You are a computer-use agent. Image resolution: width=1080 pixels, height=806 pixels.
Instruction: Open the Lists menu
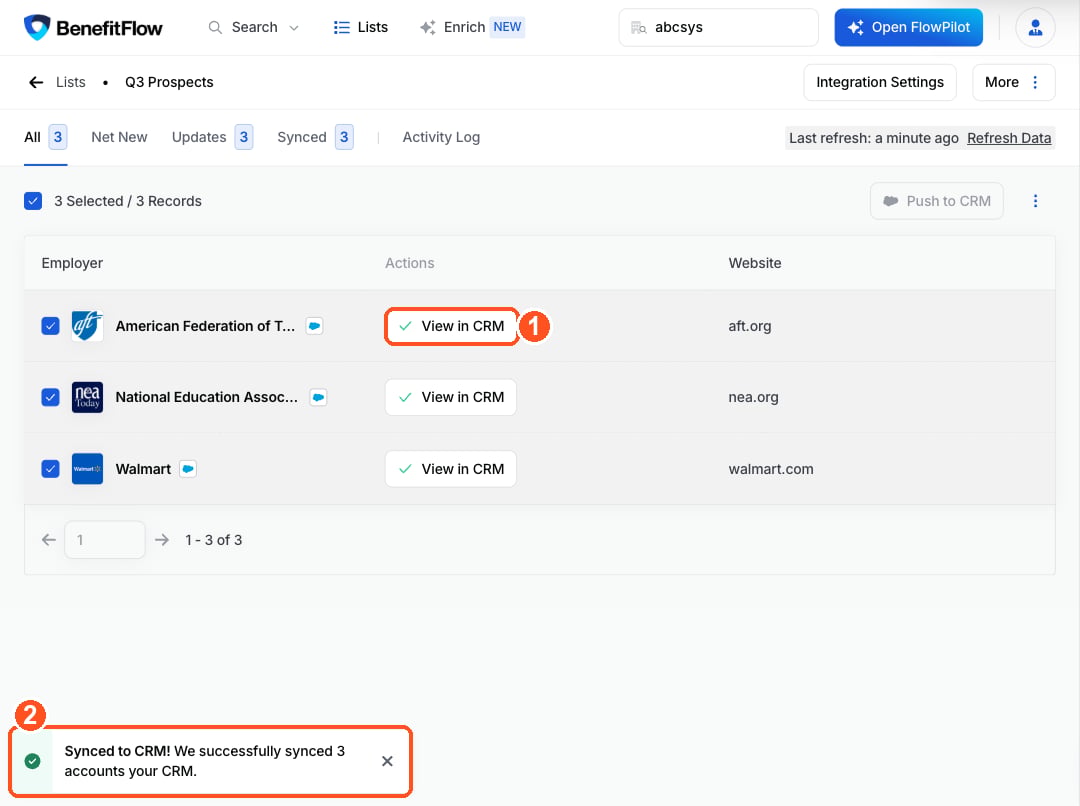[x=360, y=28]
